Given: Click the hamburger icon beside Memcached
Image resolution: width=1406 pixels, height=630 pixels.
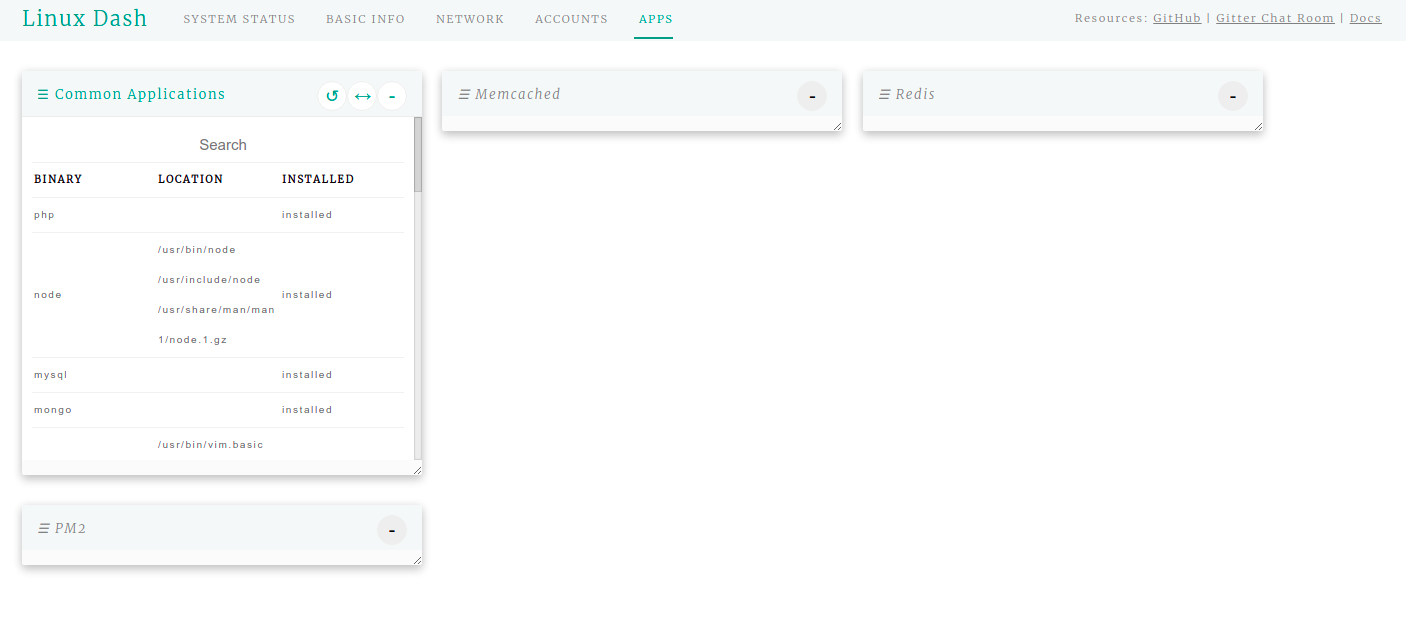Looking at the screenshot, I should [x=464, y=95].
